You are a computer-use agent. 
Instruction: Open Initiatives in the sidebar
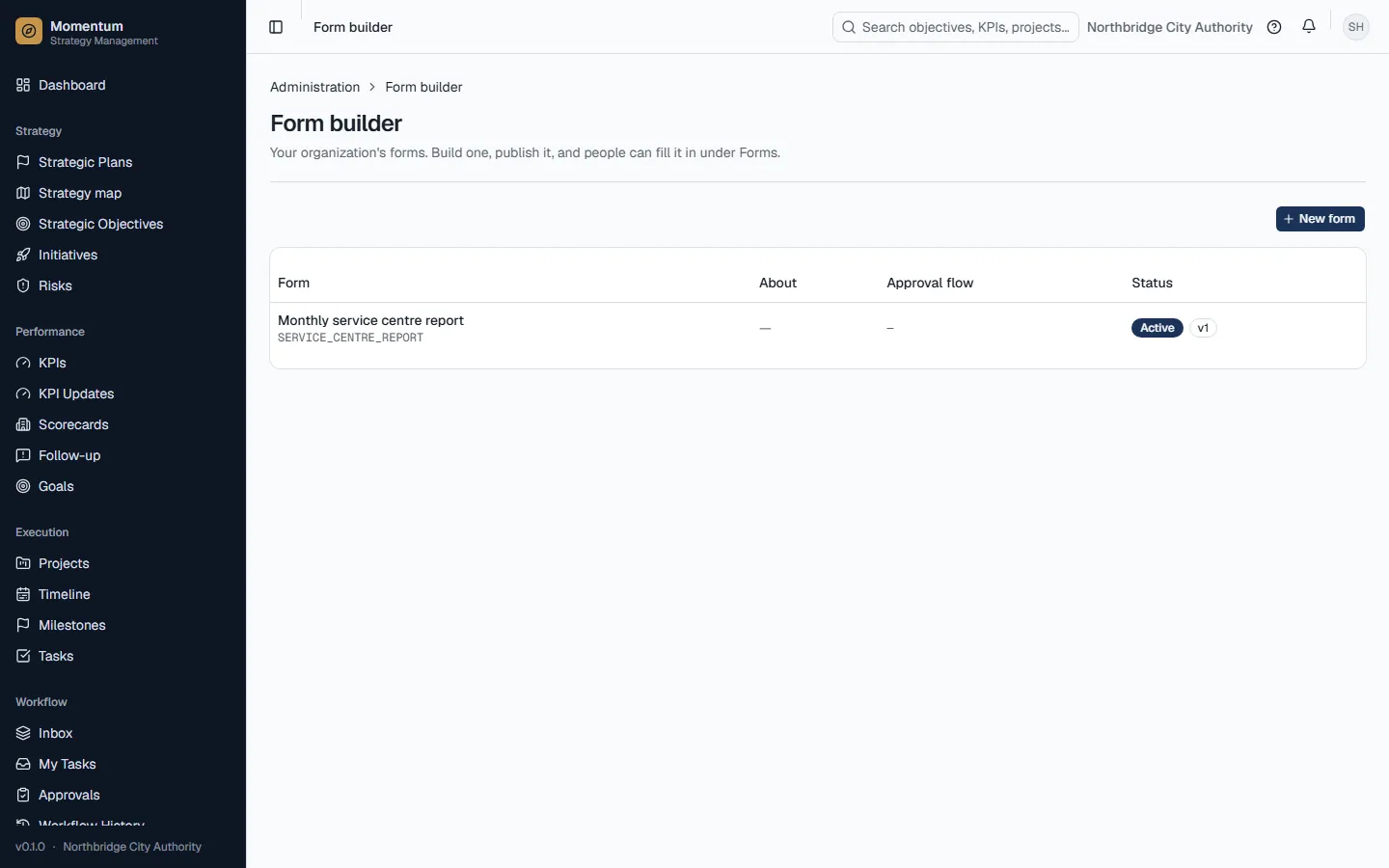point(123,255)
